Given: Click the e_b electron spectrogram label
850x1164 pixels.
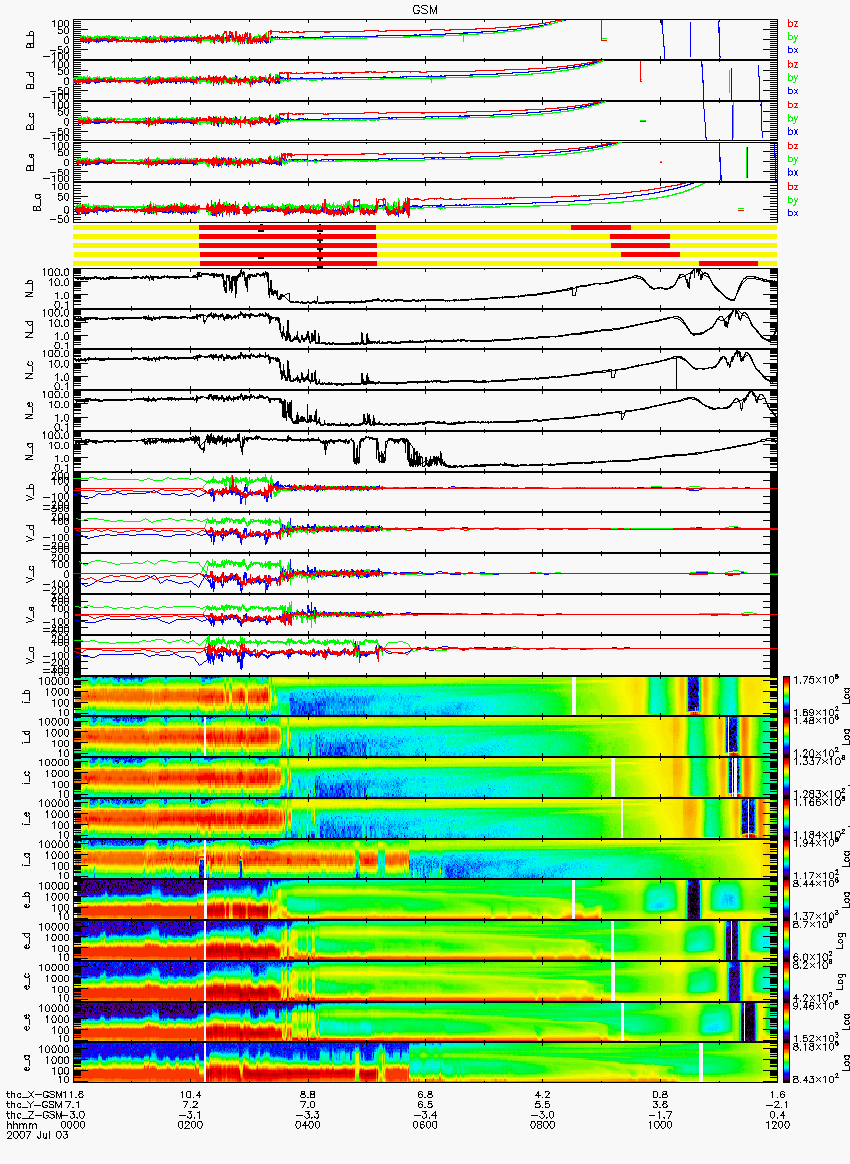Looking at the screenshot, I should click(x=27, y=900).
